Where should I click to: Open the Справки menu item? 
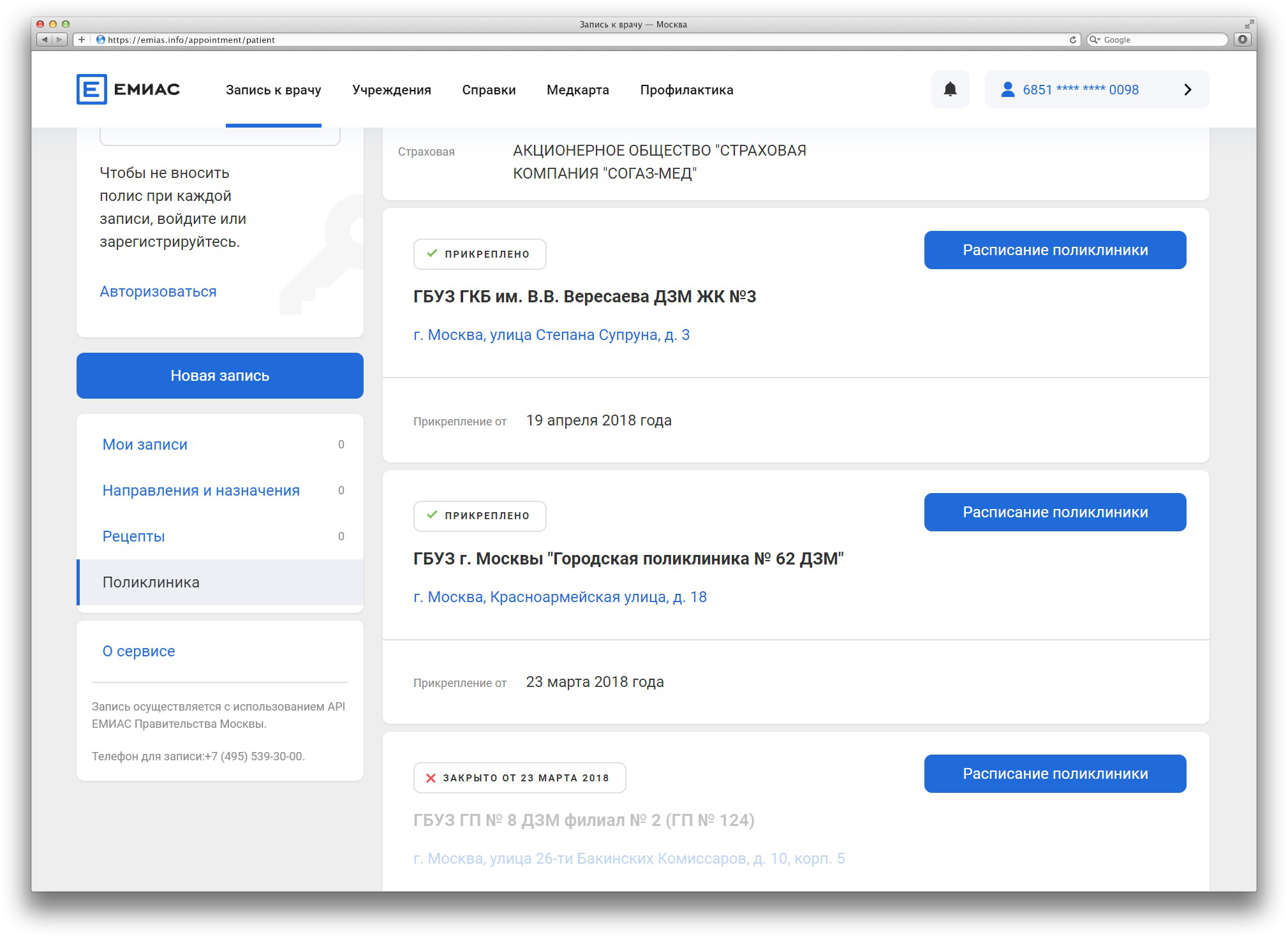[489, 90]
